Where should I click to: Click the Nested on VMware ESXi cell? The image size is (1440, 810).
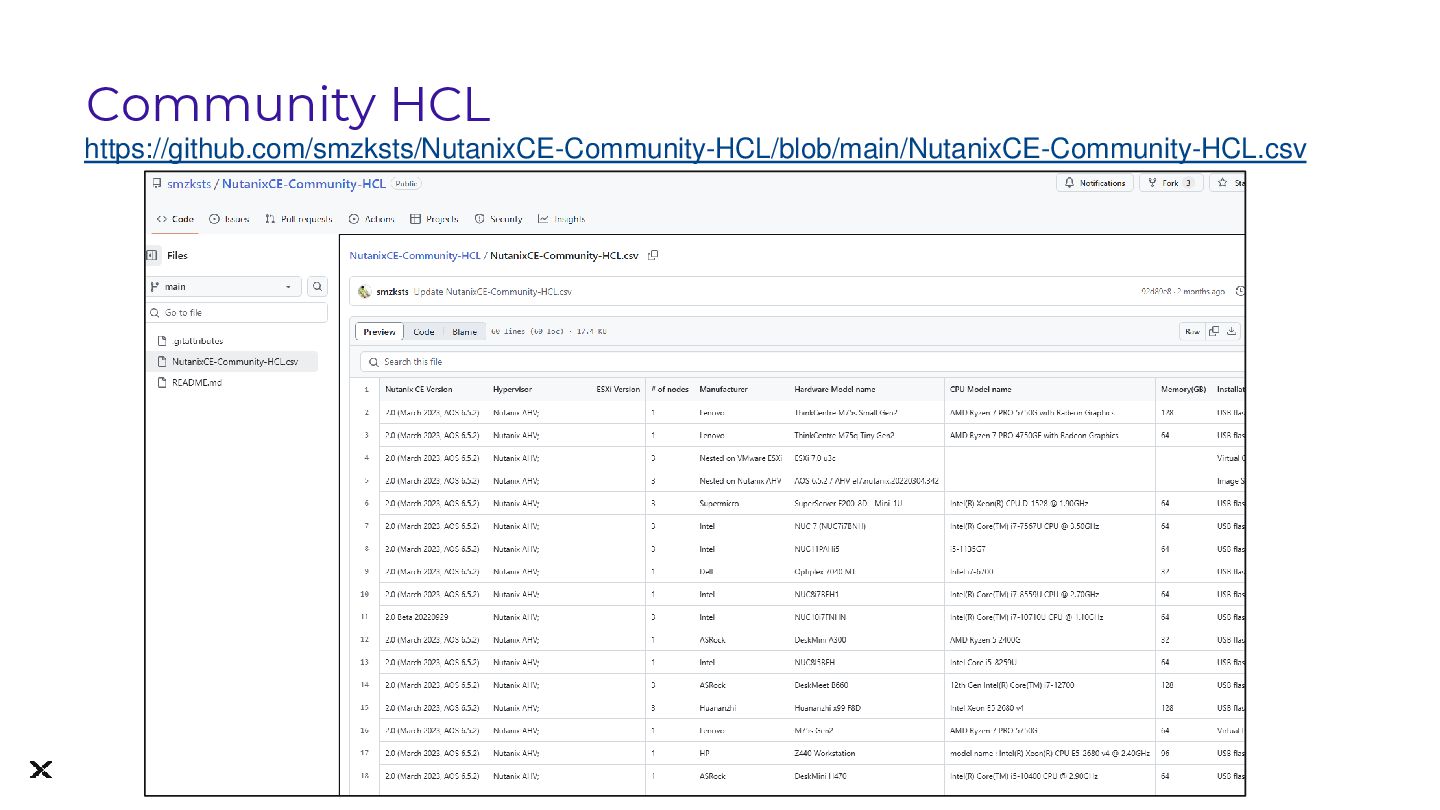741,458
